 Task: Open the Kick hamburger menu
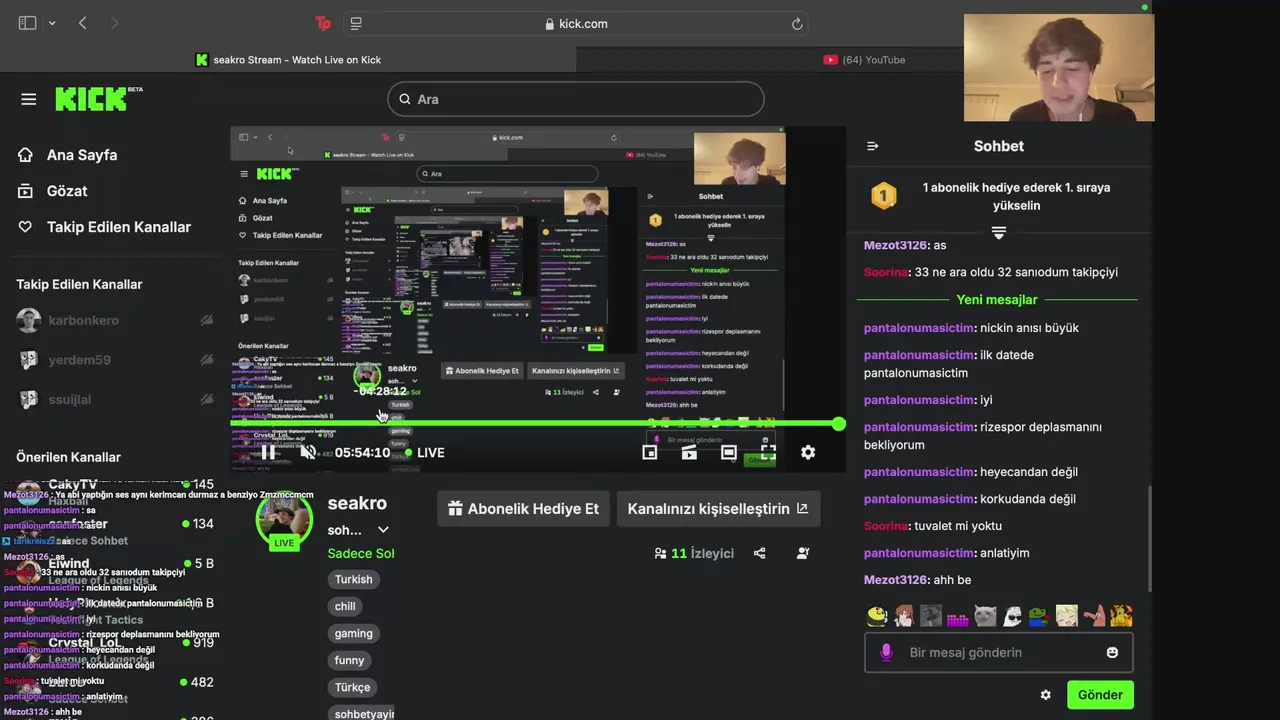pos(28,99)
